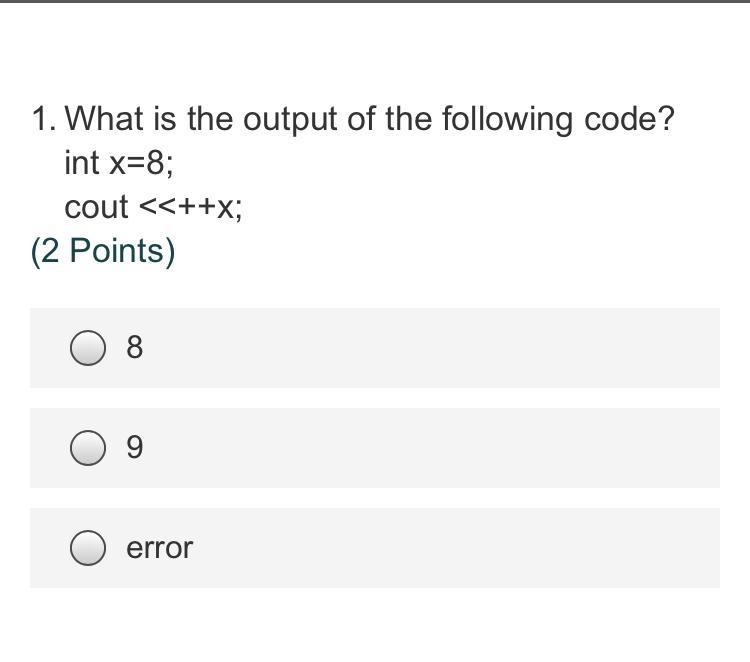Click the word "code?" in the question
Image resolution: width=750 pixels, height=662 pixels.
point(629,119)
